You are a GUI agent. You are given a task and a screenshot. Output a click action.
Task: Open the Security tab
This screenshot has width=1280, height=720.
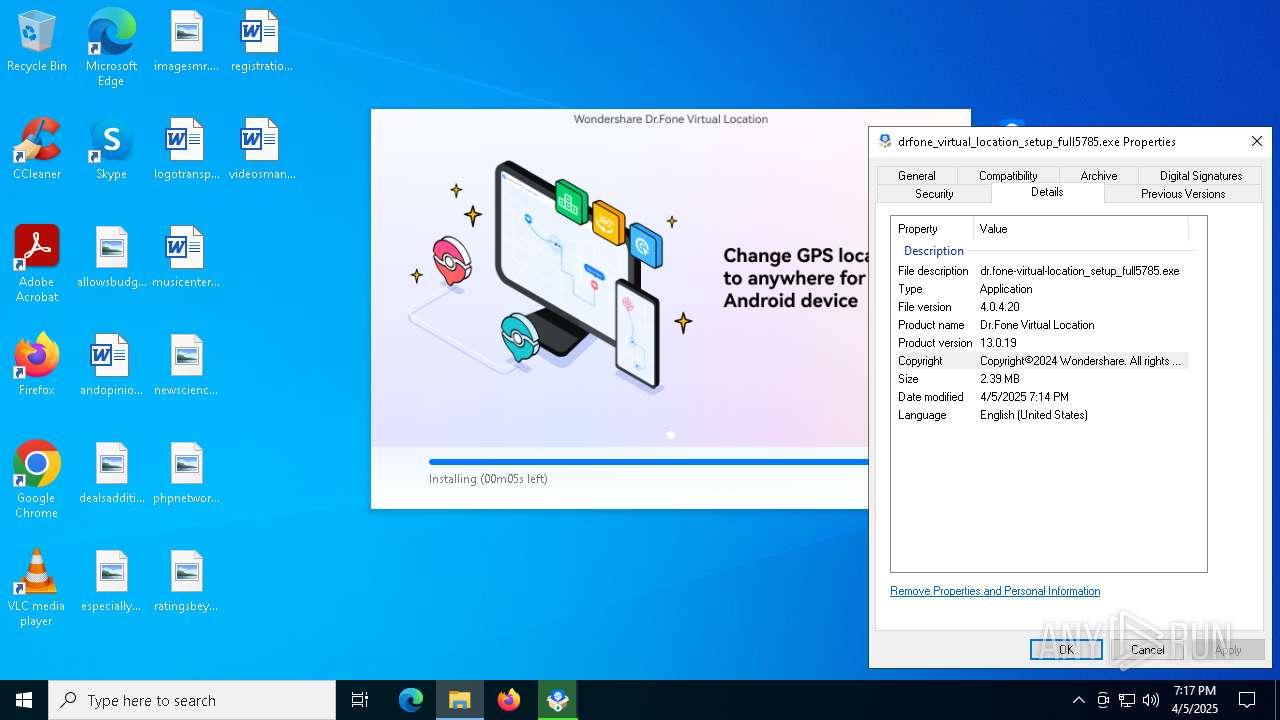click(934, 193)
